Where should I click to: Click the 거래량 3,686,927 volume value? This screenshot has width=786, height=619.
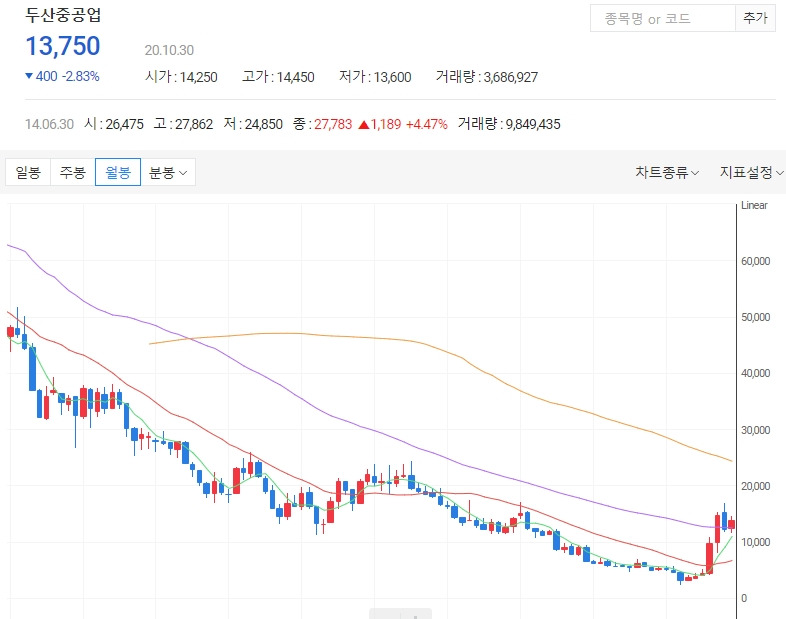tap(487, 77)
